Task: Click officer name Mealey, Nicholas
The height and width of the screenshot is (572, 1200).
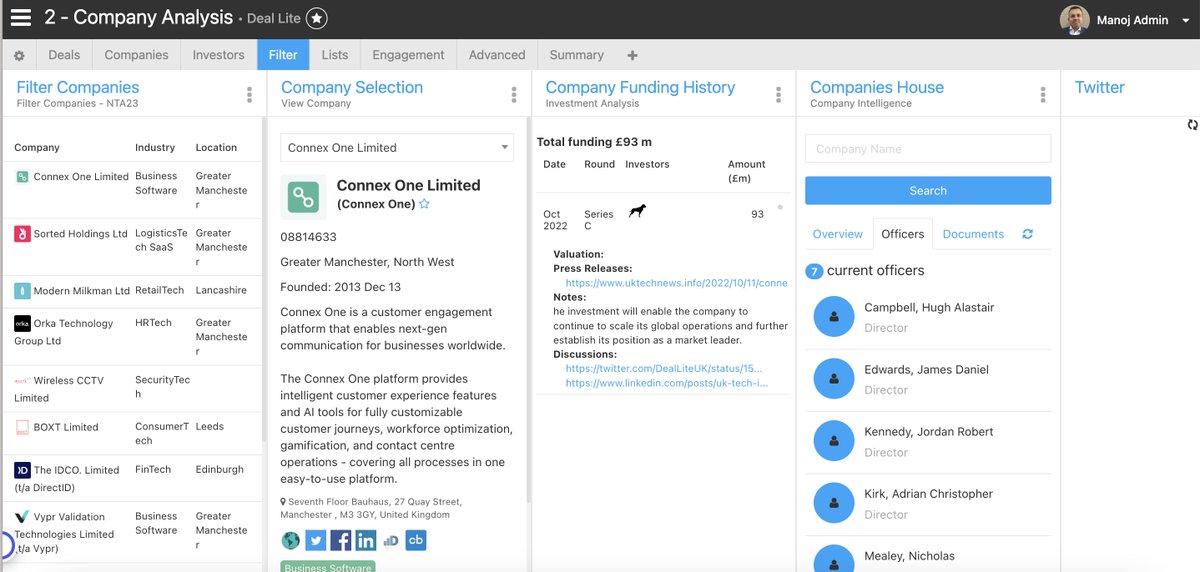Action: 909,556
